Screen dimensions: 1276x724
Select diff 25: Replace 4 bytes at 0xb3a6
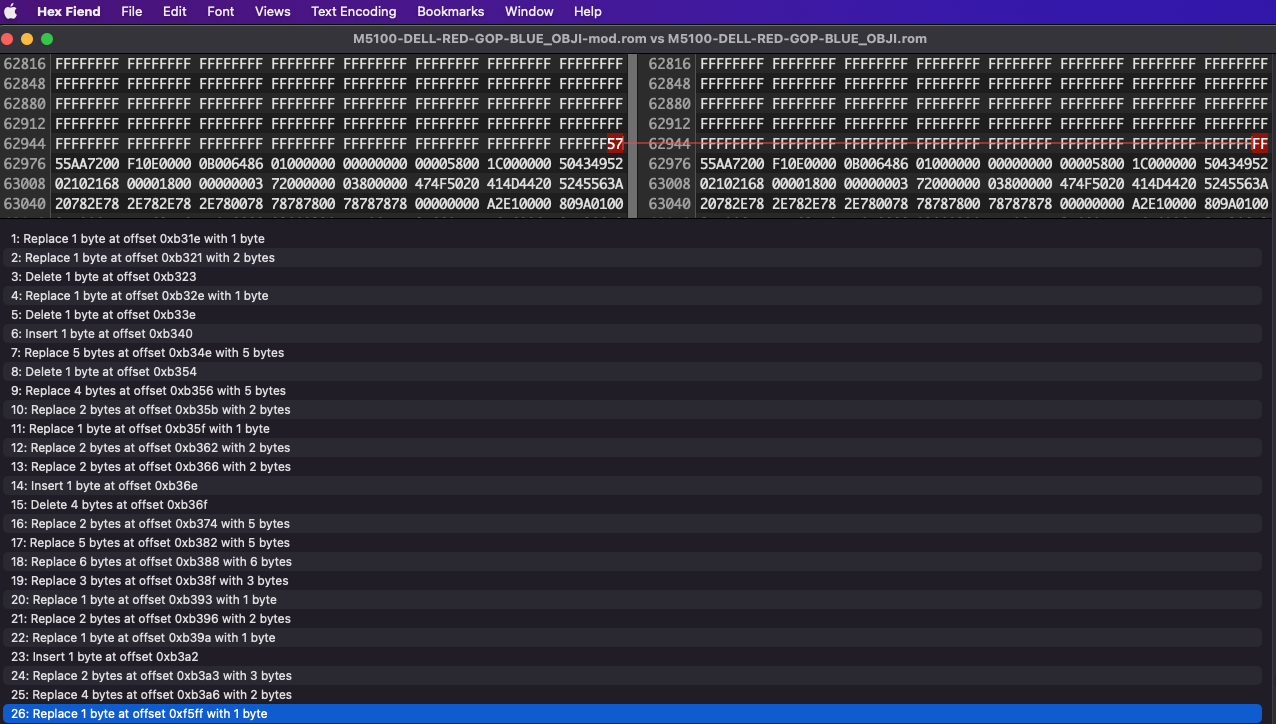click(x=632, y=695)
